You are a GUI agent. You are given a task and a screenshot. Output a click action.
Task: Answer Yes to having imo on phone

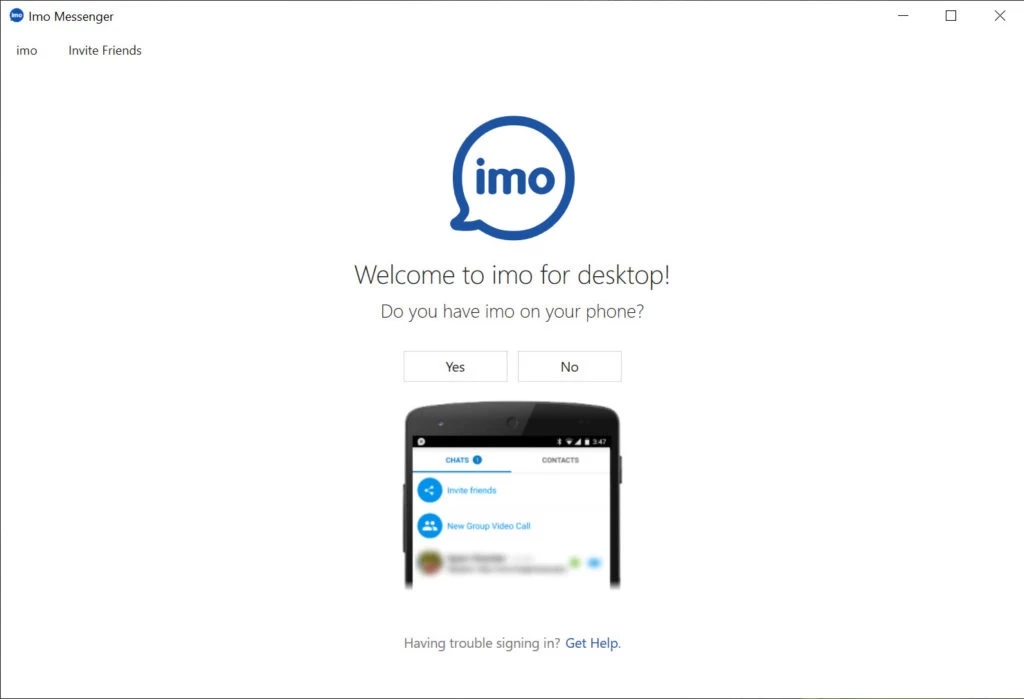(455, 366)
